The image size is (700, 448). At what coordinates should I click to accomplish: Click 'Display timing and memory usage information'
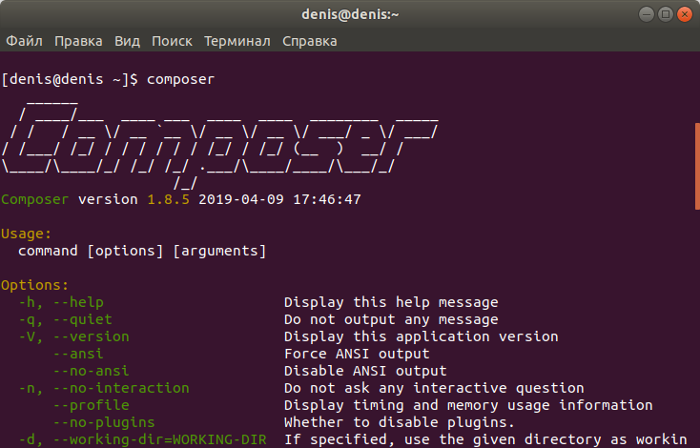tap(468, 406)
